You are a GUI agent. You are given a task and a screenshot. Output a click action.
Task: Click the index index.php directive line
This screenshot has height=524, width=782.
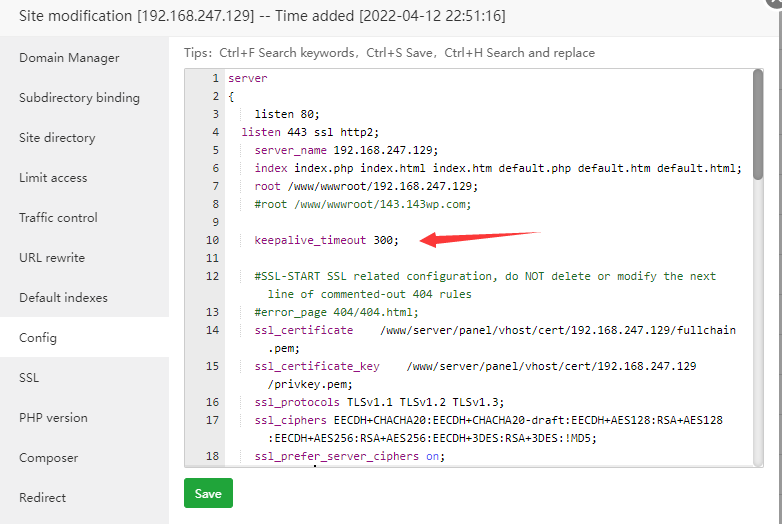498,168
